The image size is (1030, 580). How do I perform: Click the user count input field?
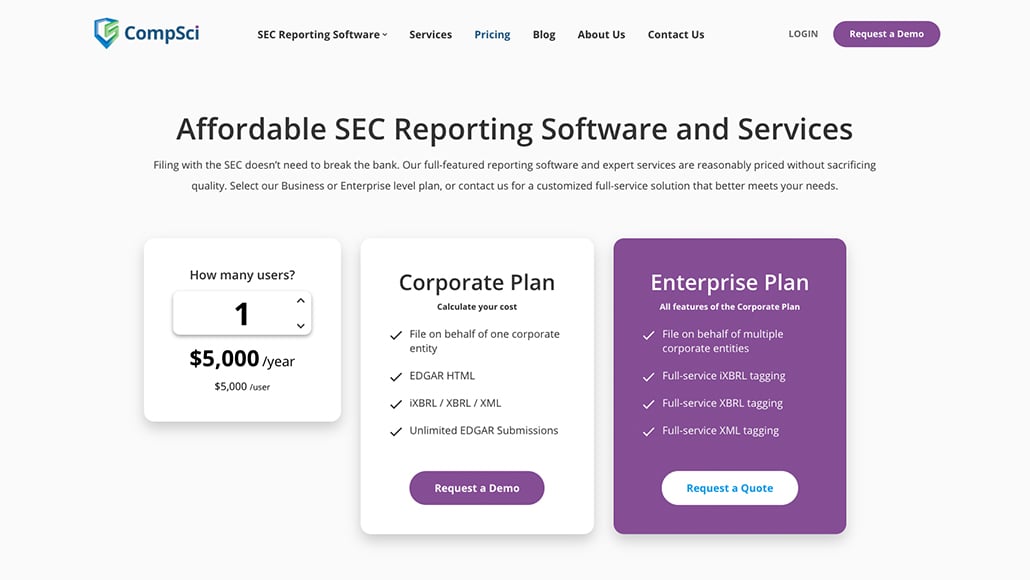(x=242, y=311)
